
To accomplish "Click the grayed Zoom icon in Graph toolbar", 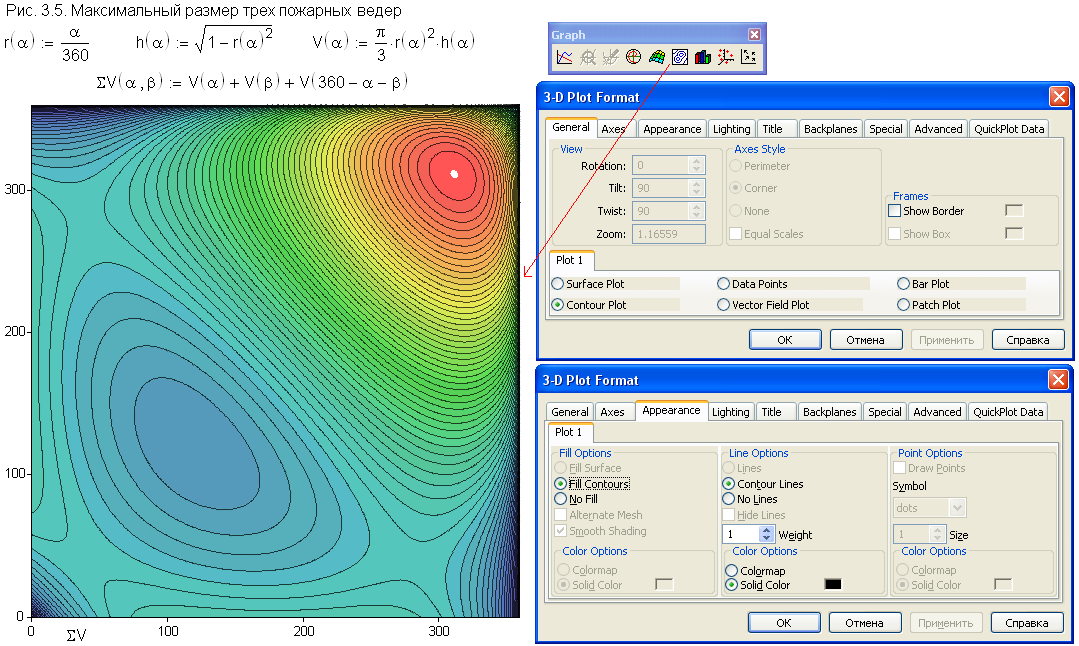I will (x=588, y=57).
